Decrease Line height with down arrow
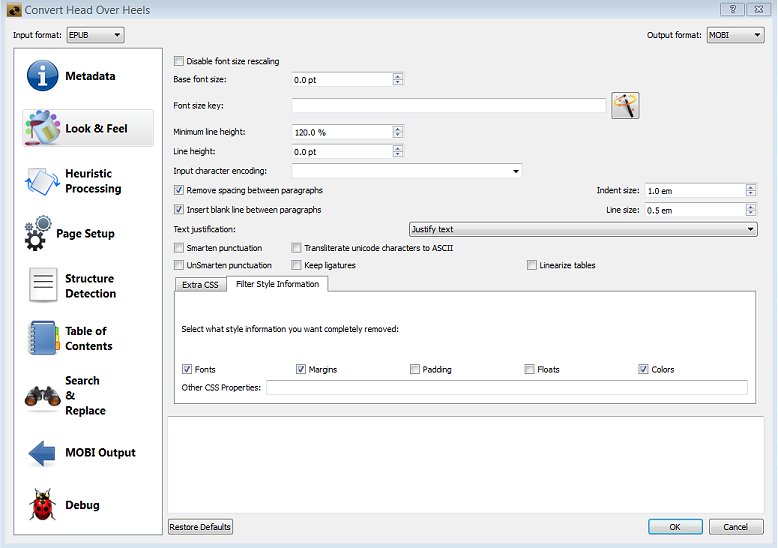This screenshot has height=548, width=778. click(398, 154)
